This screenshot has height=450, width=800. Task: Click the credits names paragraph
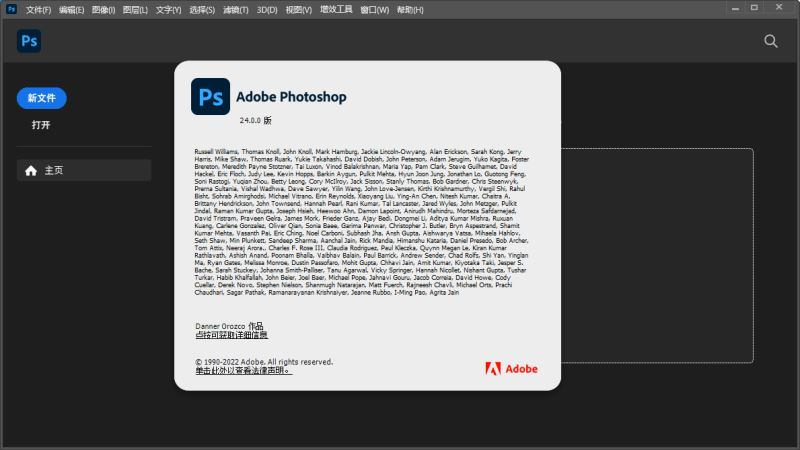click(x=361, y=222)
